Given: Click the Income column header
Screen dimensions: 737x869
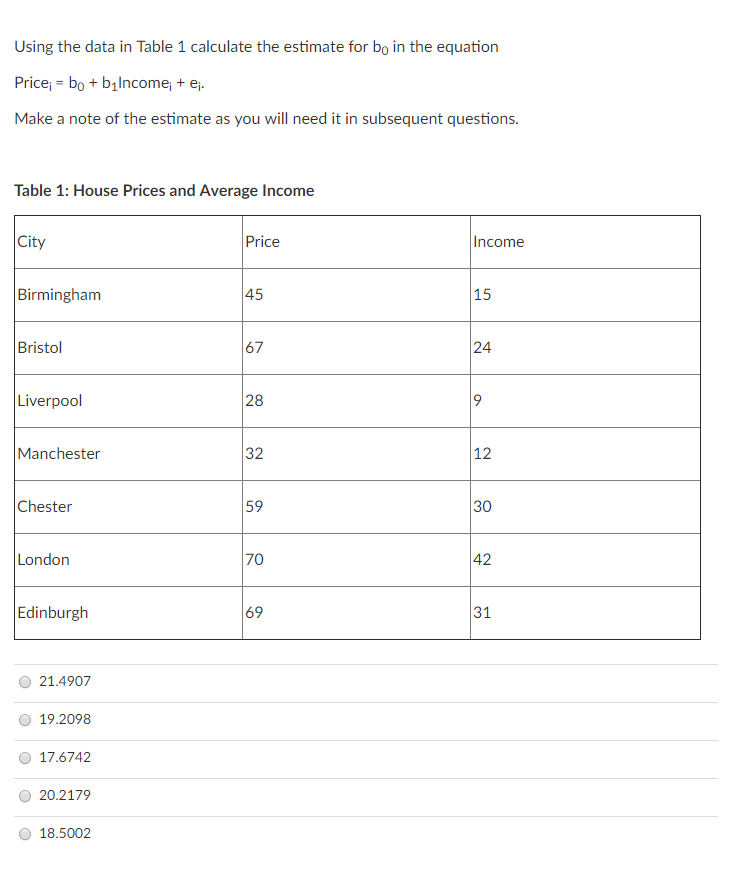Looking at the screenshot, I should 496,241.
